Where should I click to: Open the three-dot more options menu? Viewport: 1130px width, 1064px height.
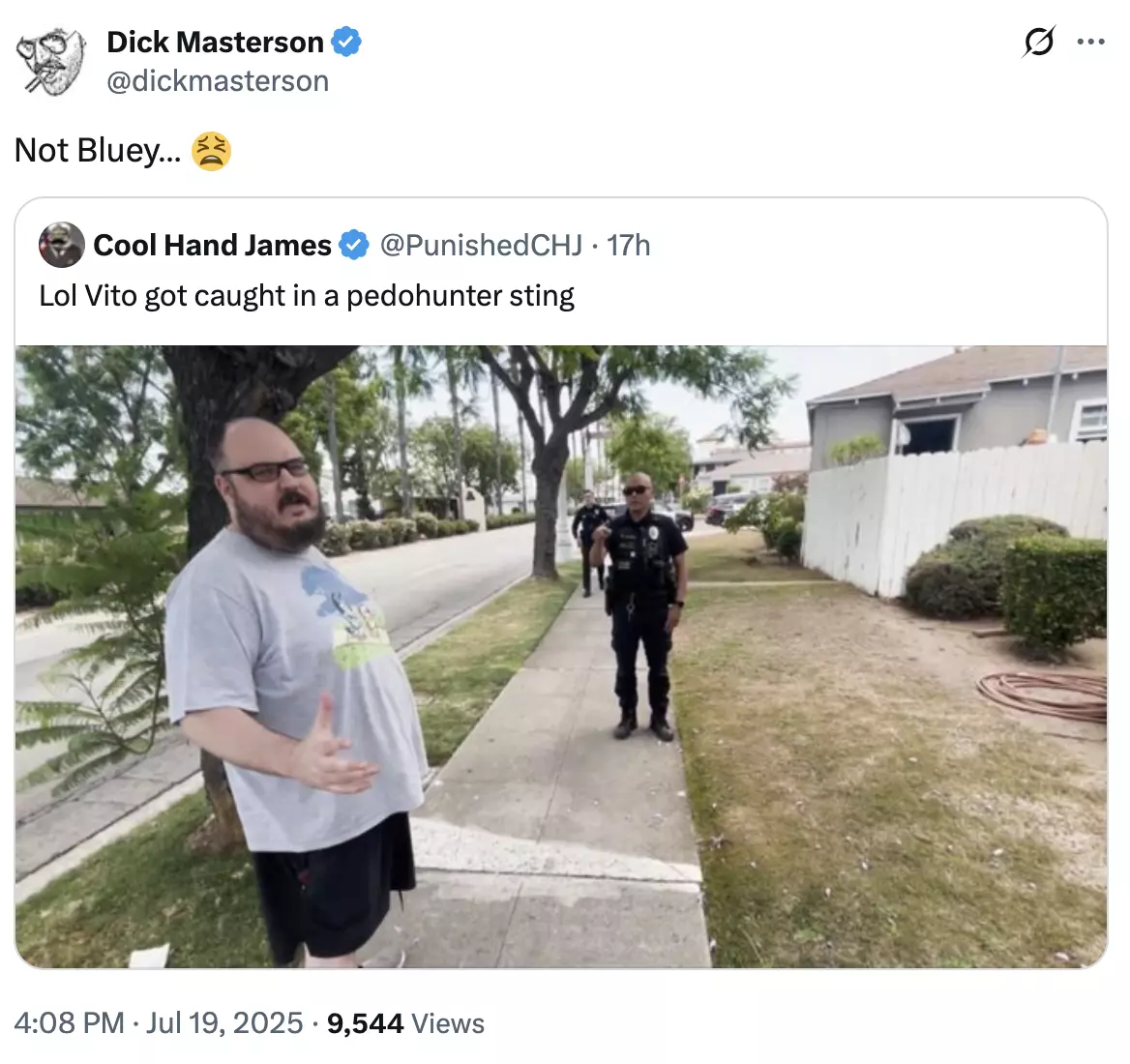pyautogui.click(x=1090, y=42)
